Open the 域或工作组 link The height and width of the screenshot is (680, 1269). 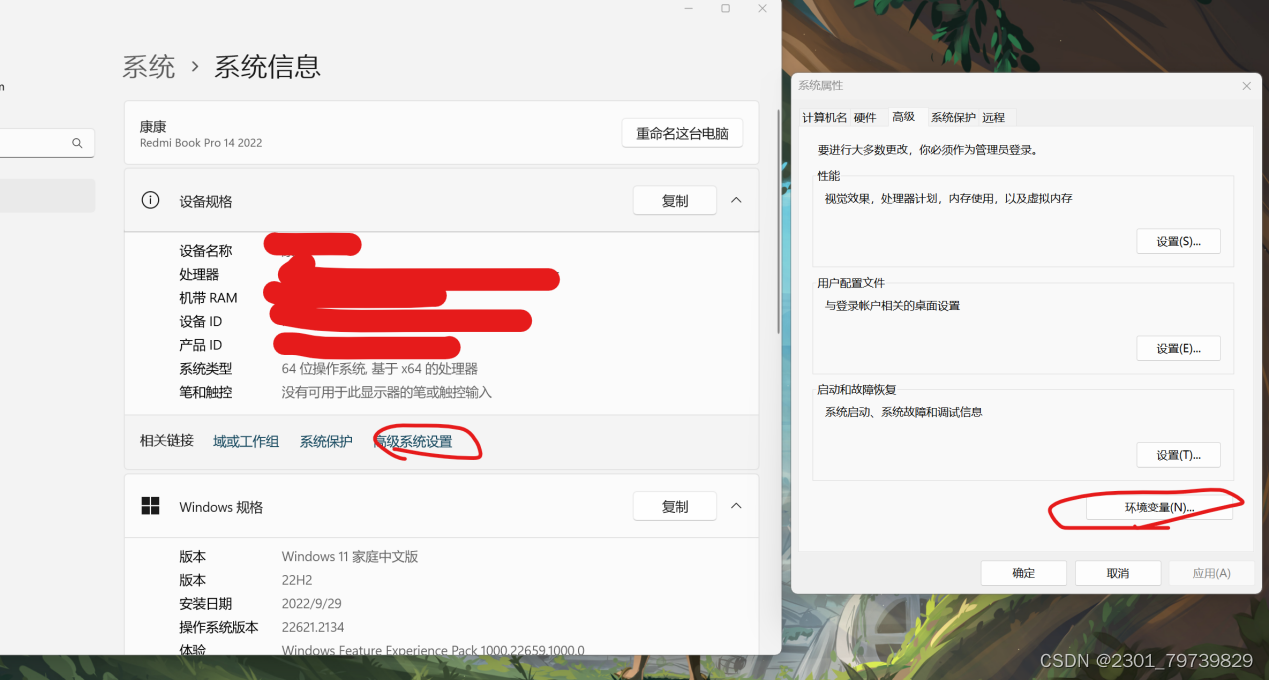click(x=246, y=441)
